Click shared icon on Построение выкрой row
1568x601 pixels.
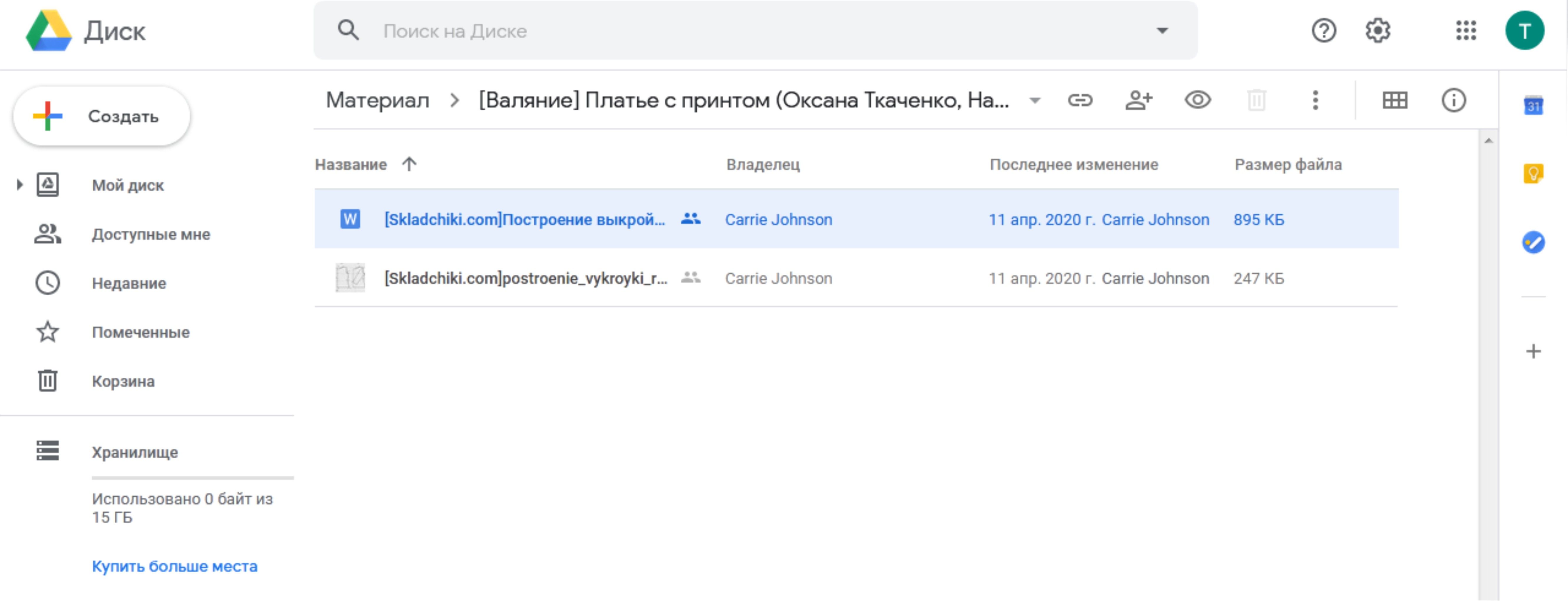coord(690,218)
